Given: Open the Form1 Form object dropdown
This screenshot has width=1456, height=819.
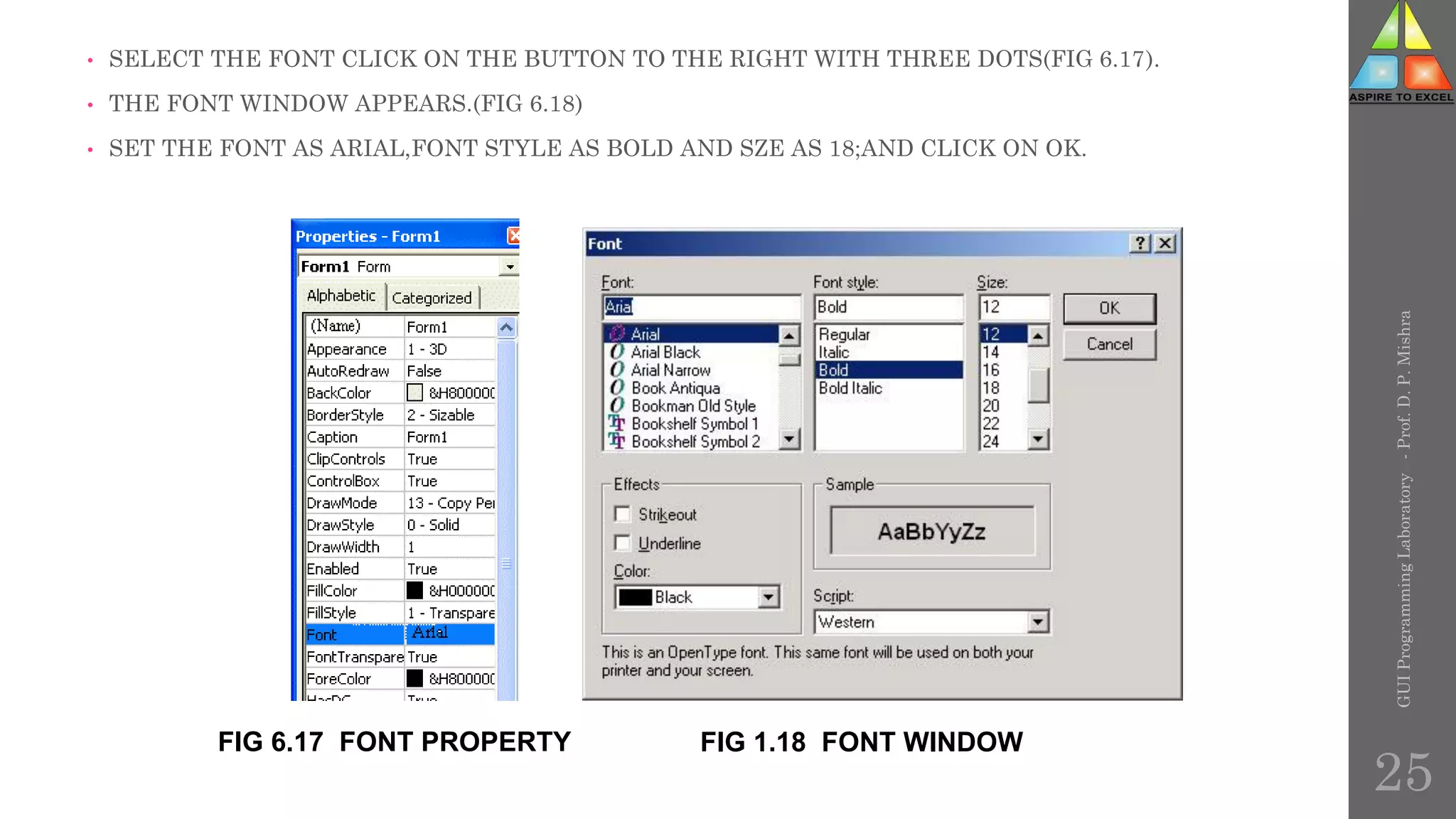Looking at the screenshot, I should (510, 267).
